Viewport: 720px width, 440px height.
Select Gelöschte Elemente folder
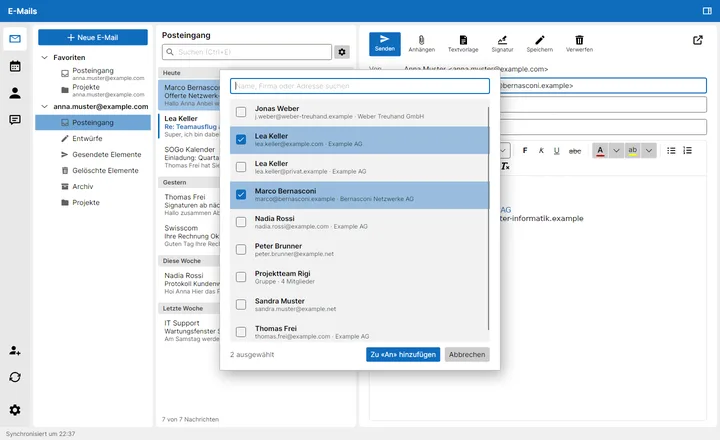click(93, 170)
